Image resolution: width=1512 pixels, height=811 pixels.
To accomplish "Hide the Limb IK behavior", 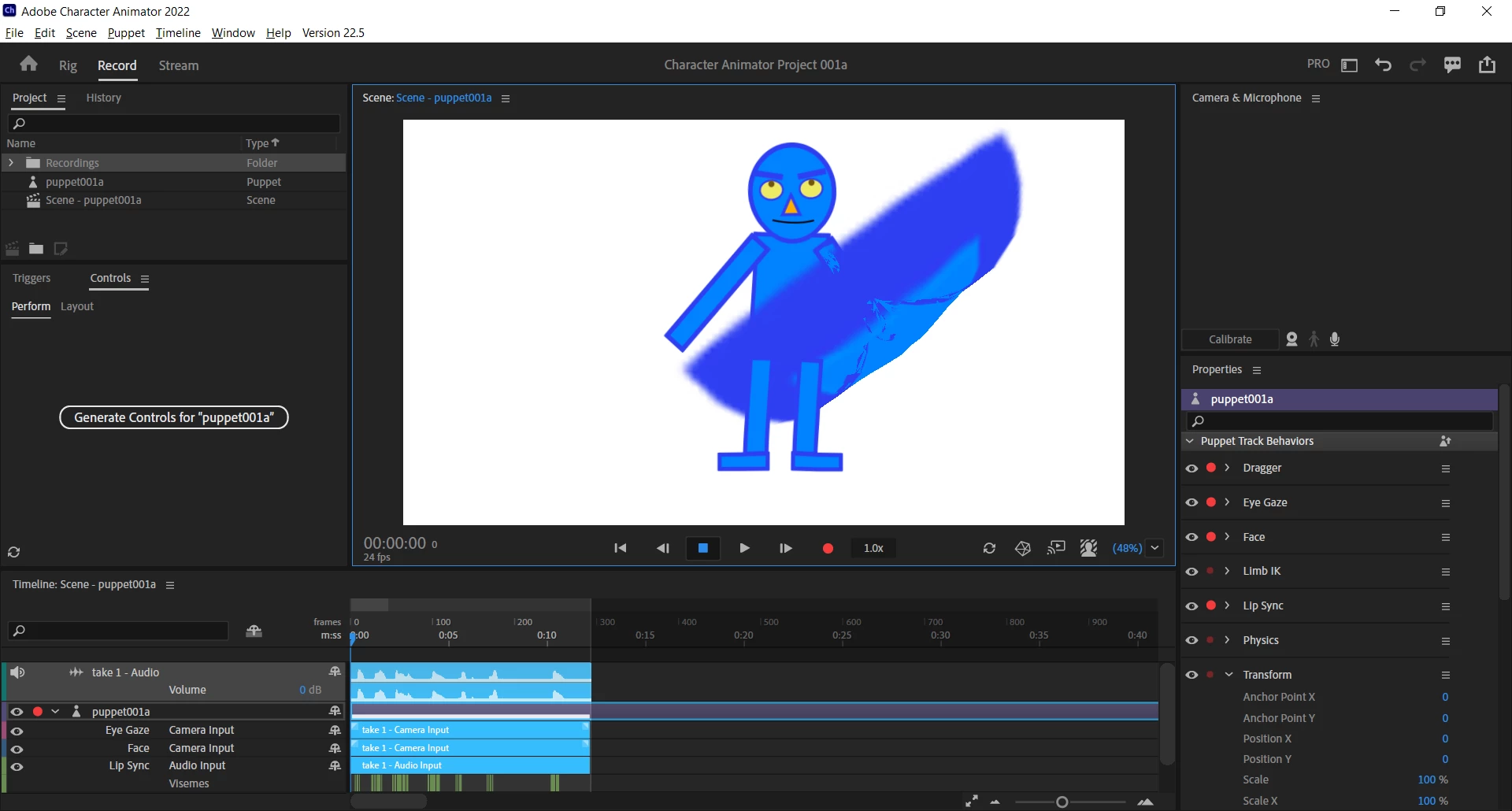I will click(x=1191, y=572).
